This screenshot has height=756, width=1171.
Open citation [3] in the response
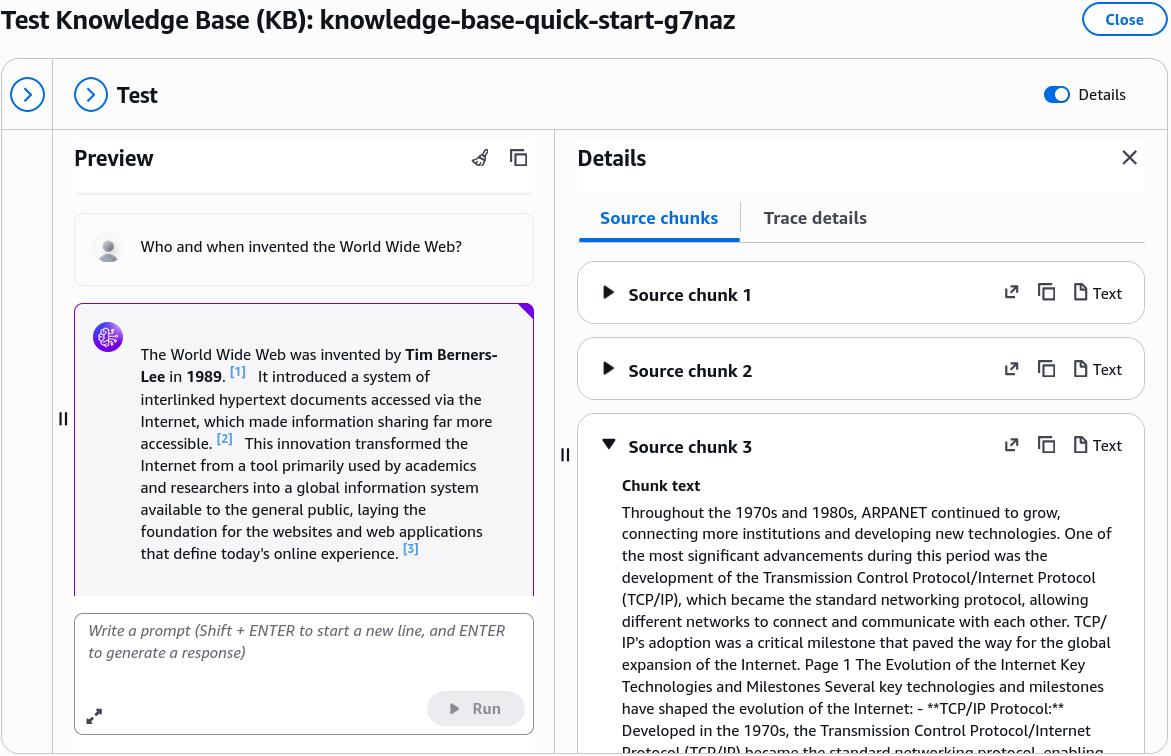tap(411, 549)
